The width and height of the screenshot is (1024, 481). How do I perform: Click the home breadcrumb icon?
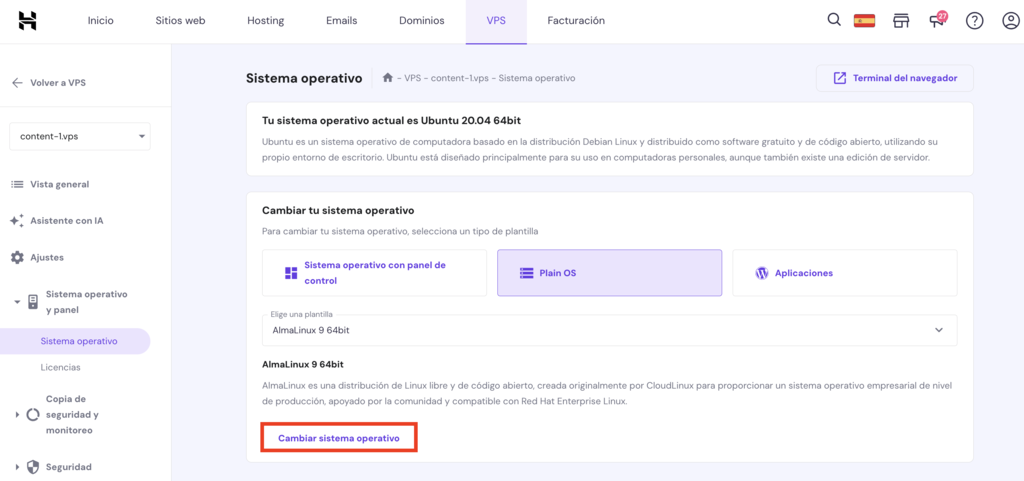[387, 78]
